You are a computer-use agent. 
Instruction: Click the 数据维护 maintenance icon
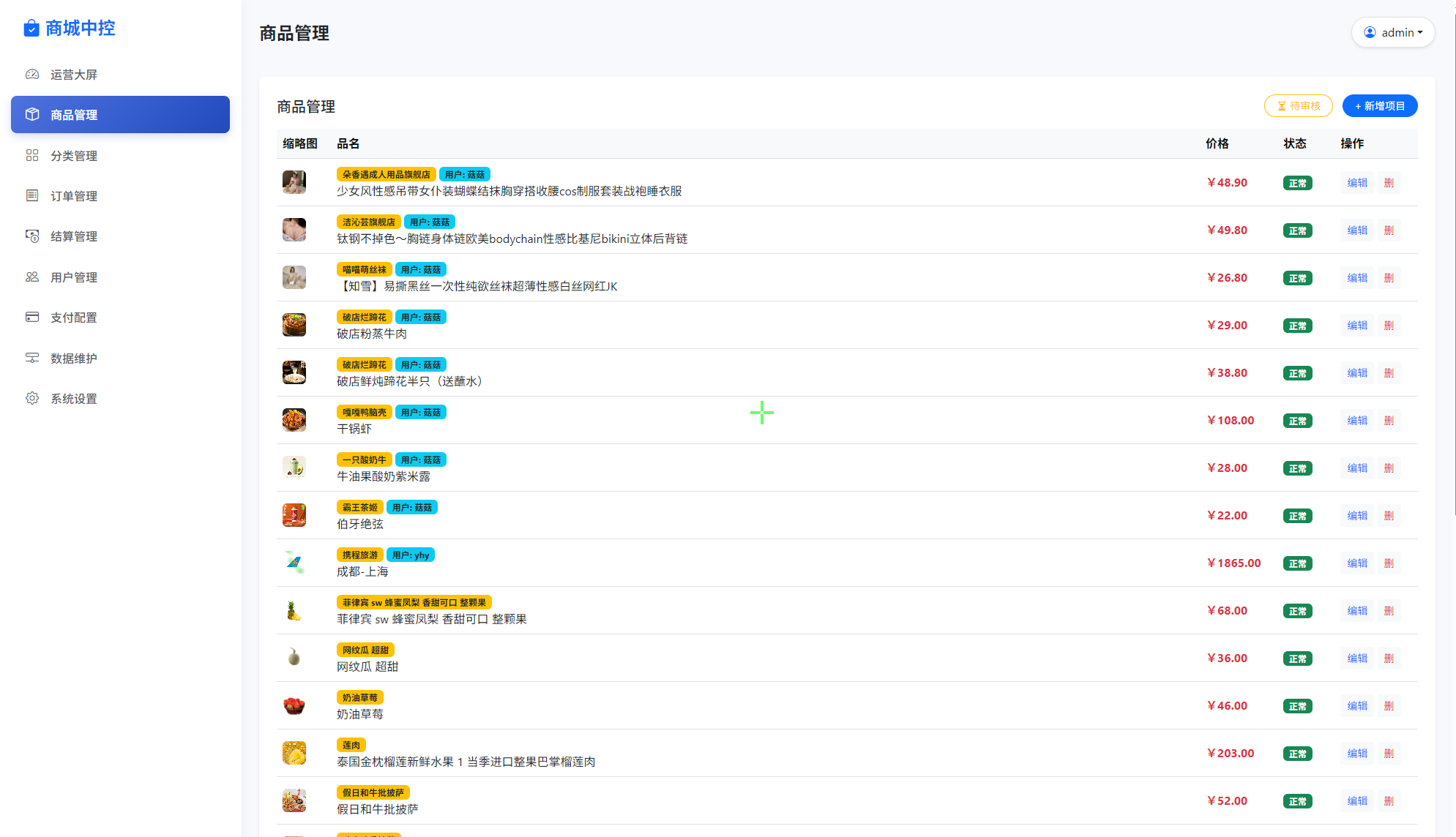[x=31, y=358]
